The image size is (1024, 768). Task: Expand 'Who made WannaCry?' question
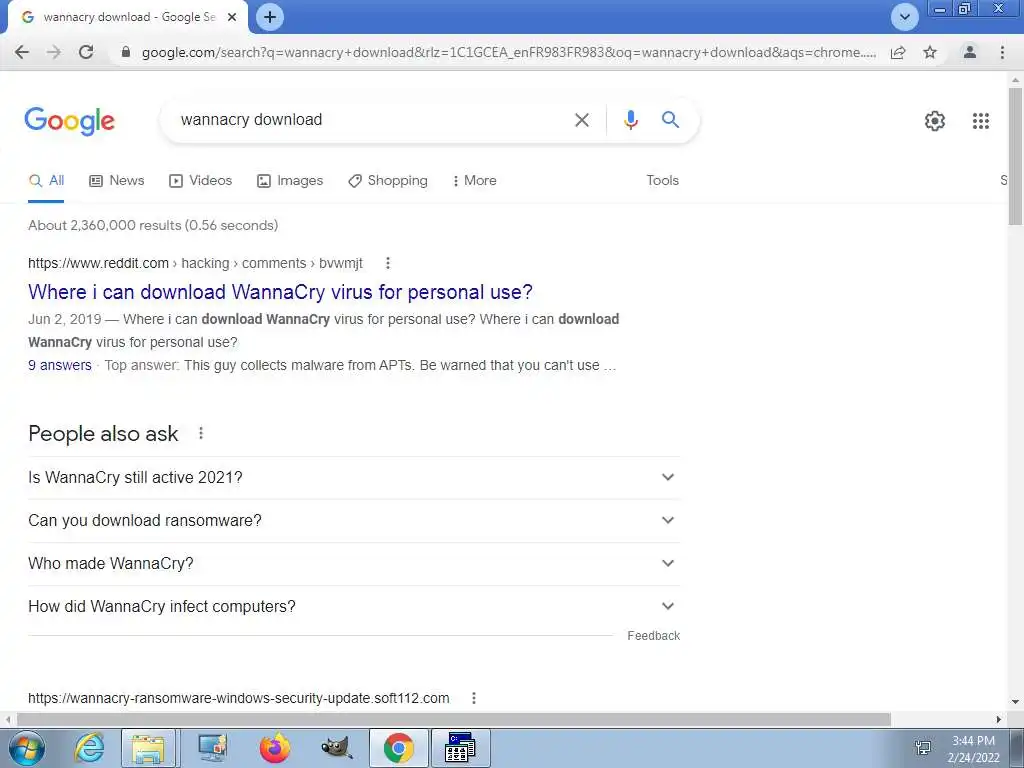pyautogui.click(x=354, y=564)
